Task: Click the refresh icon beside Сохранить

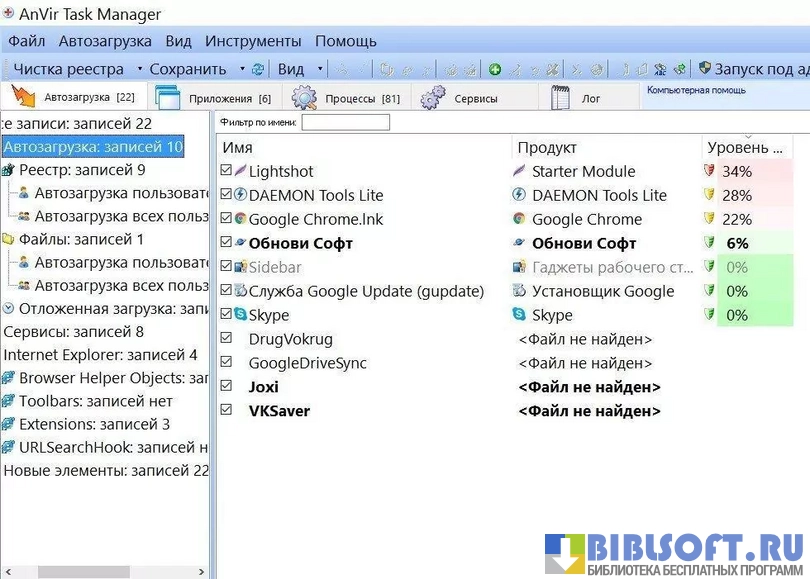Action: point(258,69)
